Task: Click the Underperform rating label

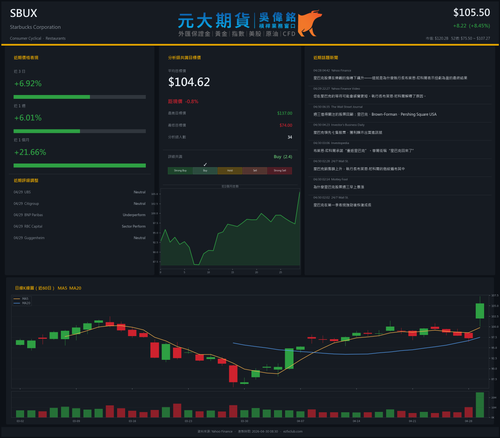Action: pos(134,215)
